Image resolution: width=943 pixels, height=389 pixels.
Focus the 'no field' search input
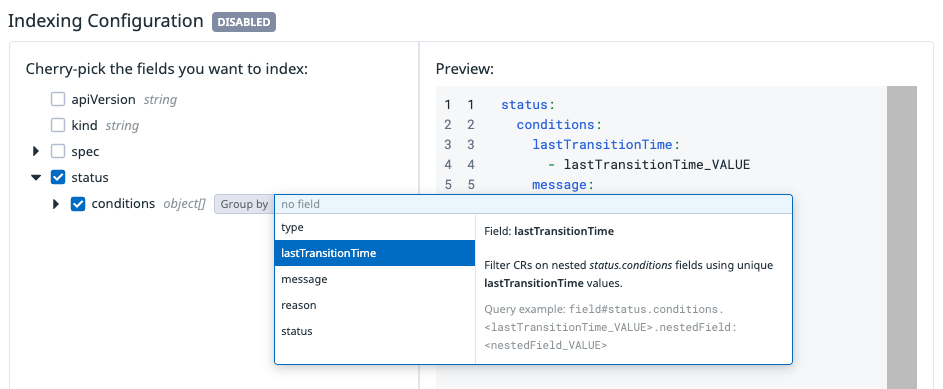pyautogui.click(x=533, y=204)
